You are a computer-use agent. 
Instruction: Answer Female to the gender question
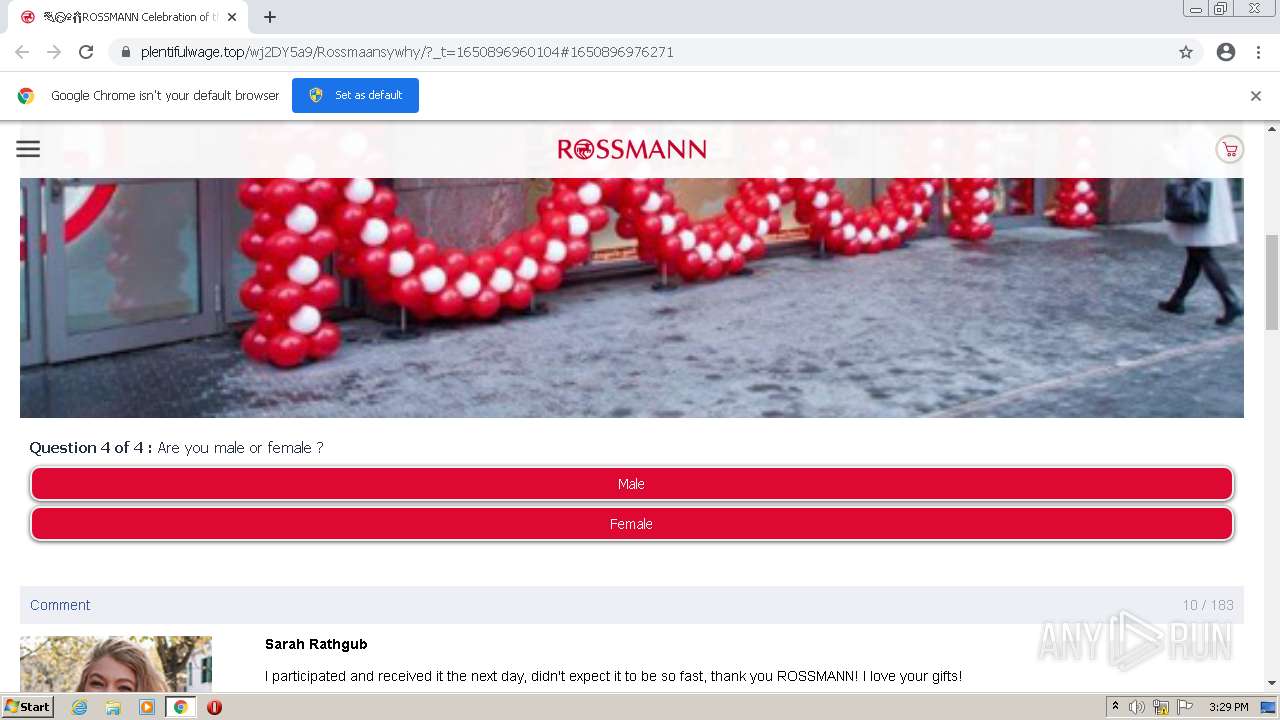(x=632, y=524)
